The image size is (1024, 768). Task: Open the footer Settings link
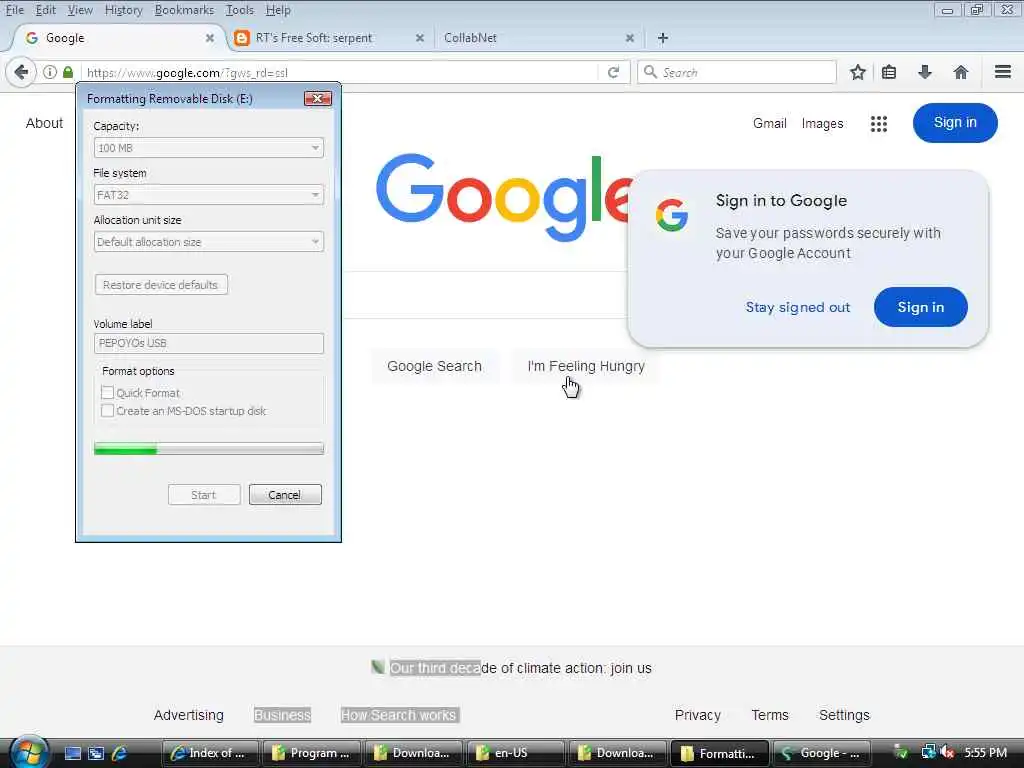[844, 715]
